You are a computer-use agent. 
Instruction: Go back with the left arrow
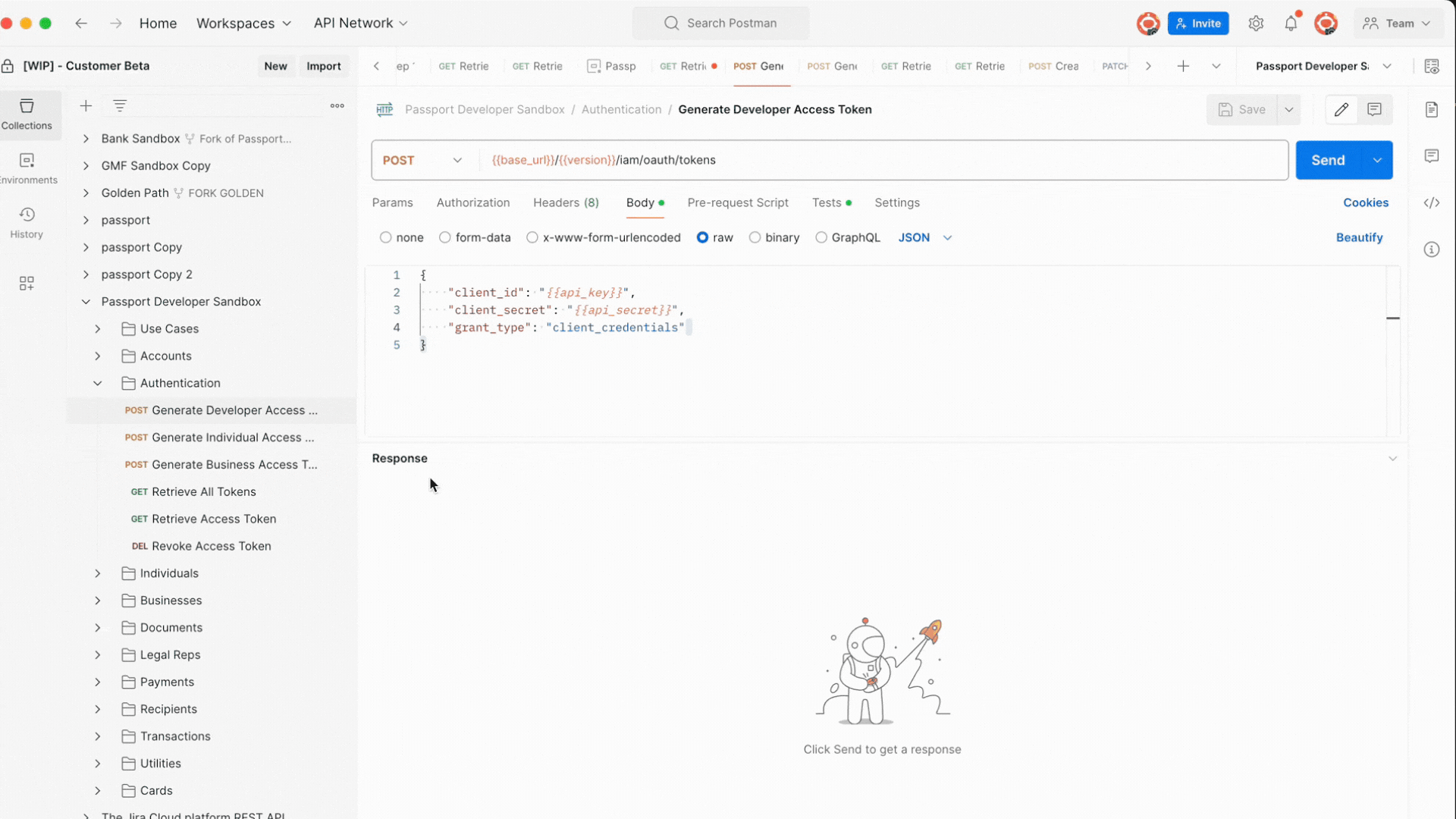click(x=81, y=24)
